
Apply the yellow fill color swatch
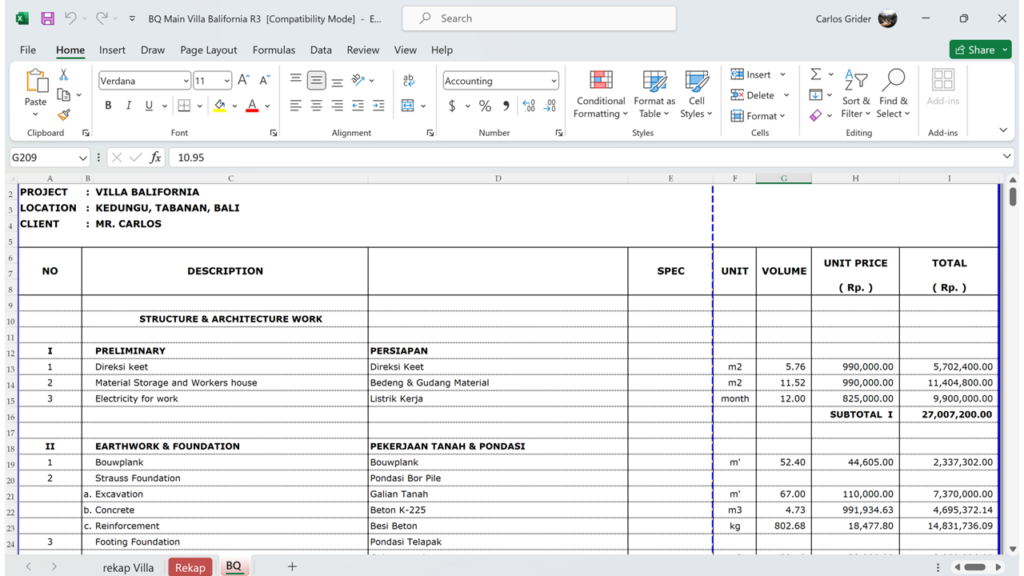[x=220, y=106]
